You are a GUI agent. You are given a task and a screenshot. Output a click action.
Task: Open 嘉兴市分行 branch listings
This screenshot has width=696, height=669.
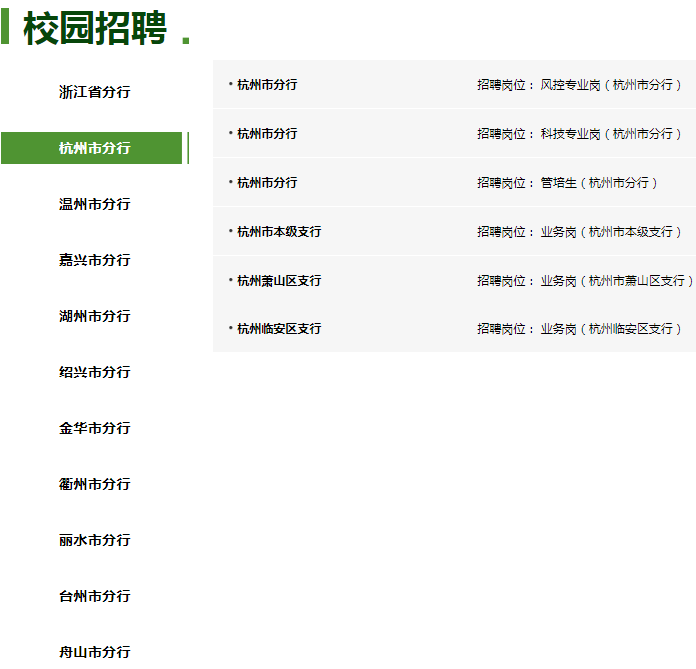tap(94, 260)
